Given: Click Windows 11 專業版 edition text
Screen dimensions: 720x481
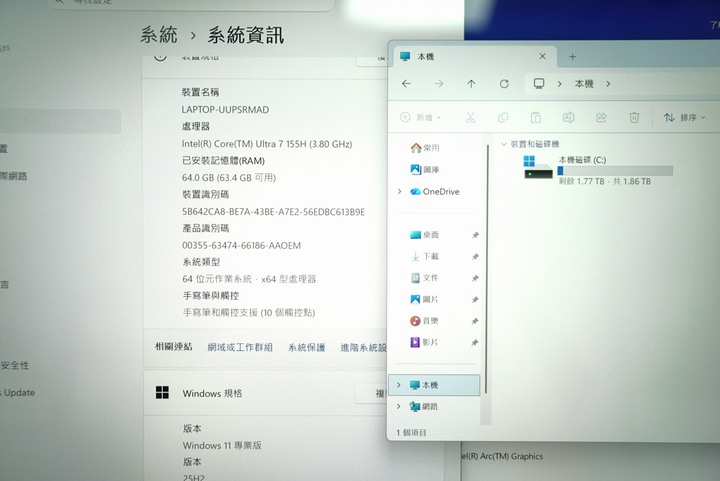Looking at the screenshot, I should (x=222, y=445).
